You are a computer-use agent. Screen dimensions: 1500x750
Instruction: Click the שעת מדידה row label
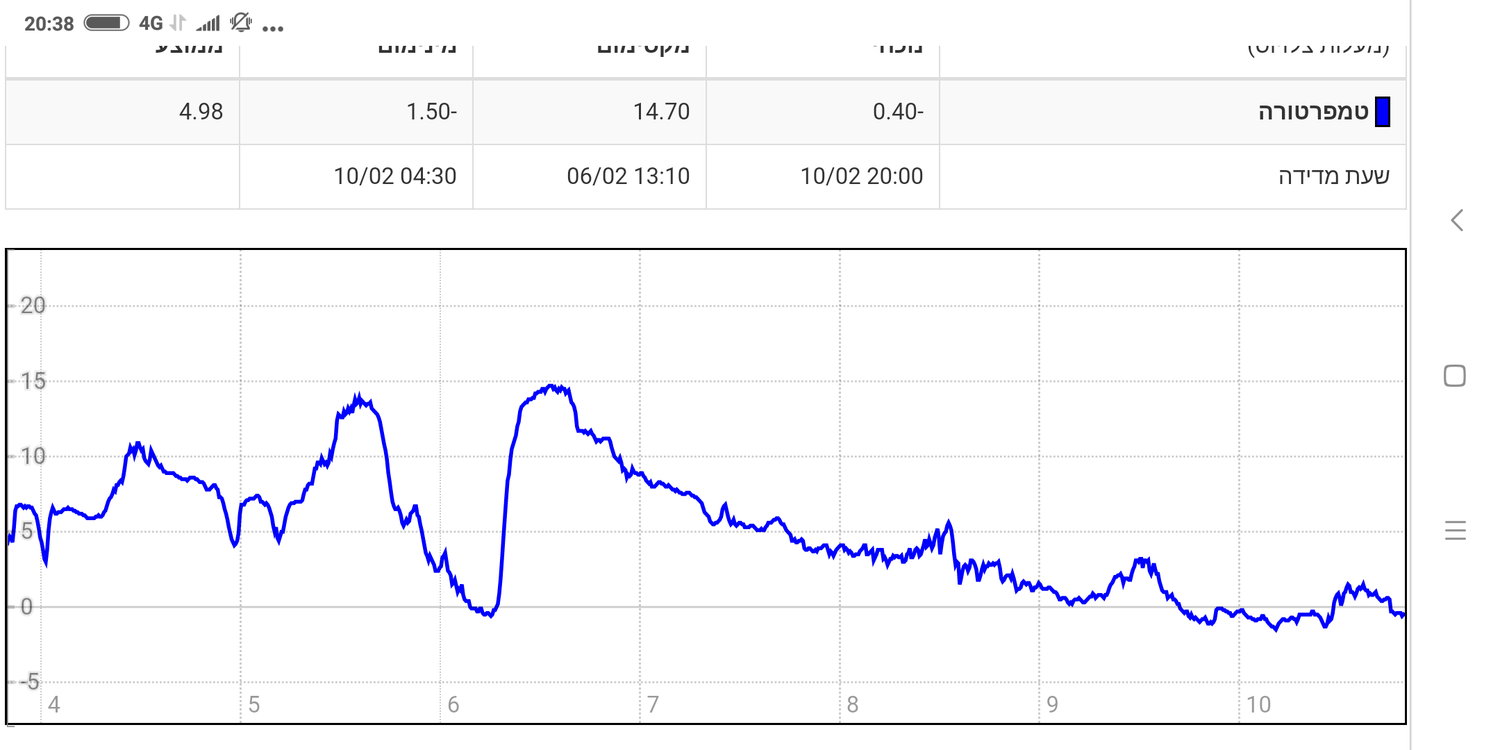(x=1334, y=177)
